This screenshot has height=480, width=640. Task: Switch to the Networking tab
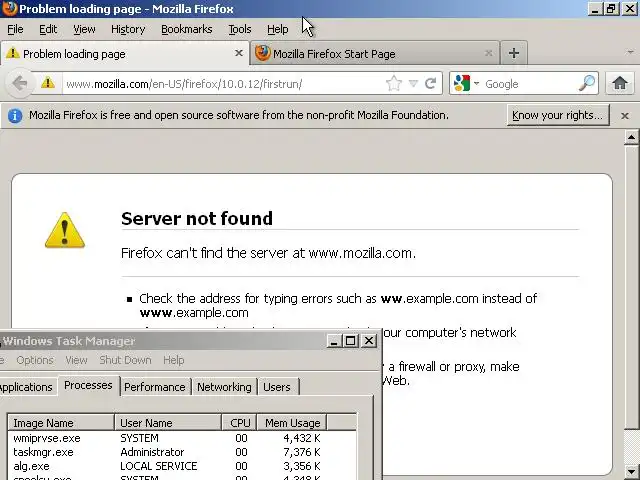[x=224, y=387]
